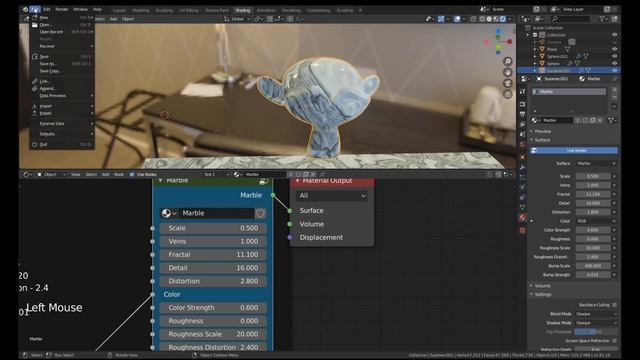This screenshot has height=360, width=640.
Task: Toggle visibility of Suzanne.002 object
Action: coord(615,71)
